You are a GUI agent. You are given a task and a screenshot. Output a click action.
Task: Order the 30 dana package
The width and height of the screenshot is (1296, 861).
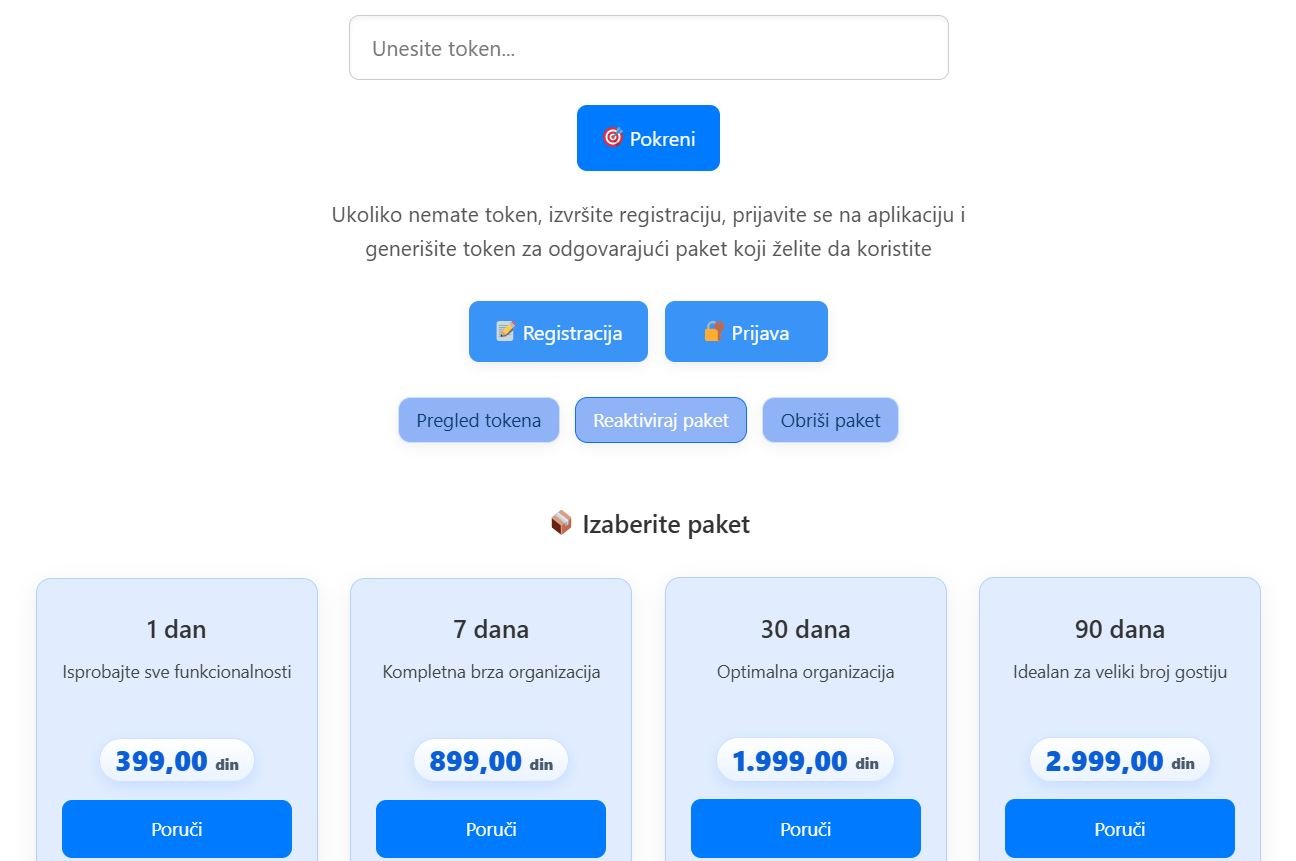805,829
